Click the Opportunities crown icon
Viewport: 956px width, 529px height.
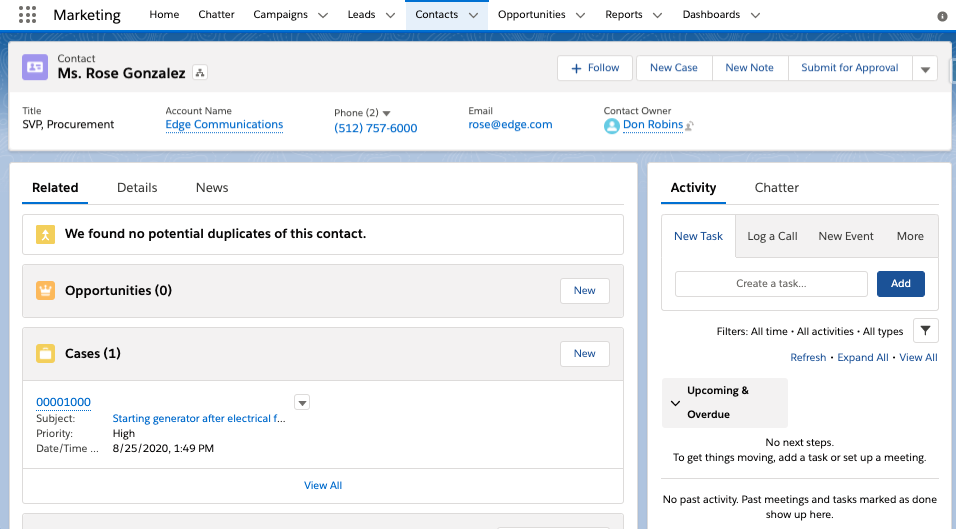click(45, 291)
